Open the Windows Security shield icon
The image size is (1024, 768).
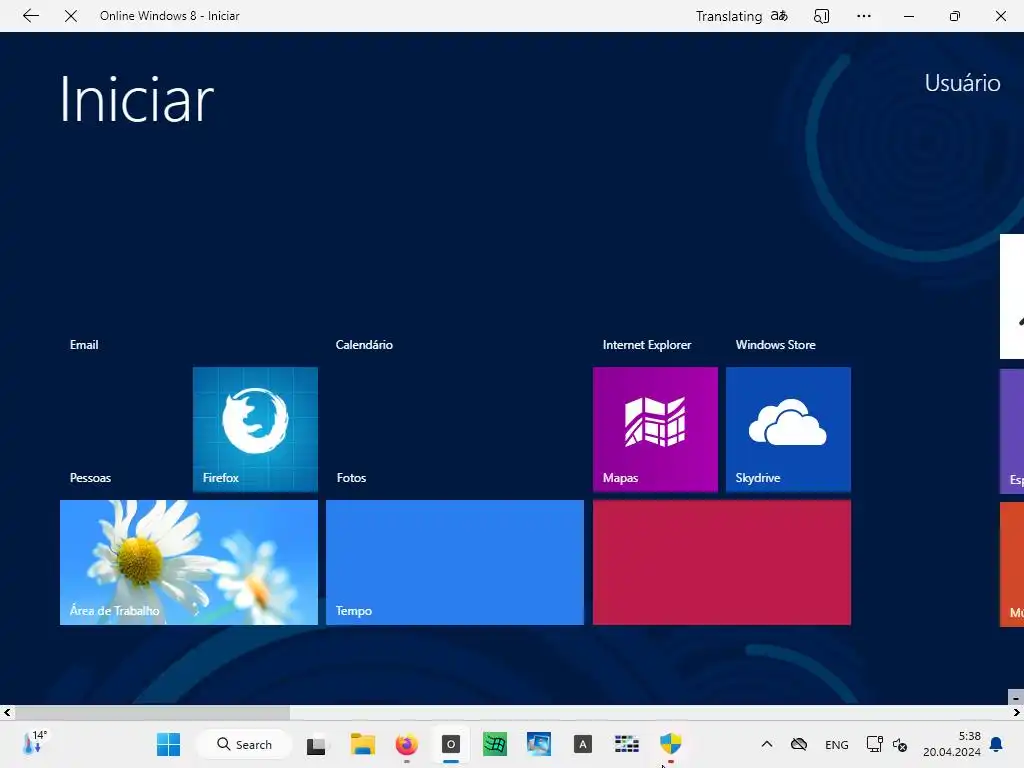pos(671,744)
